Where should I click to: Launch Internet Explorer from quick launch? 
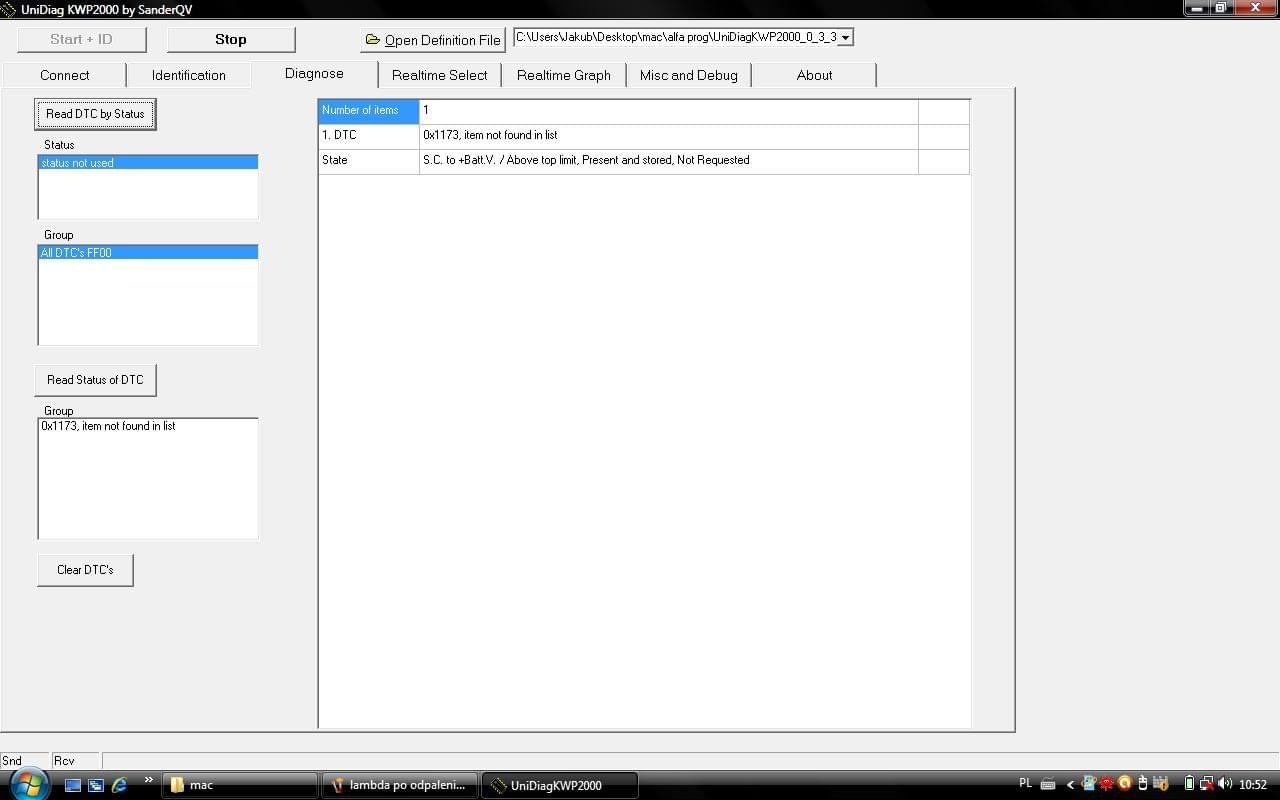(x=120, y=785)
